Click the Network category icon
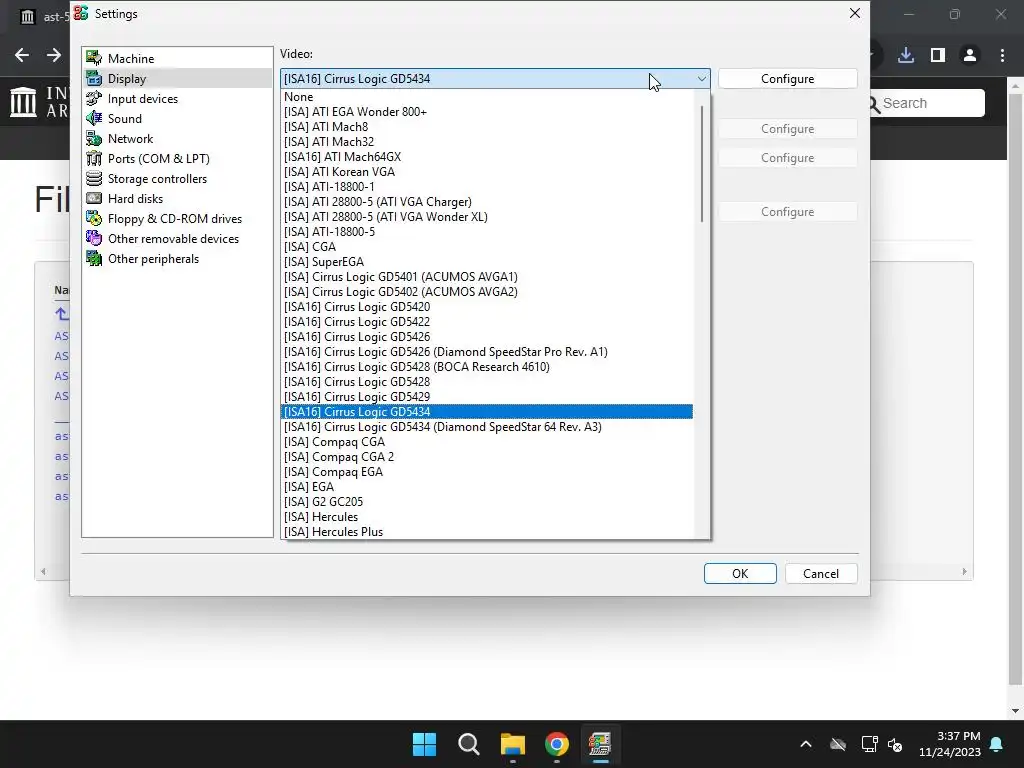Viewport: 1024px width, 768px height. tap(94, 138)
